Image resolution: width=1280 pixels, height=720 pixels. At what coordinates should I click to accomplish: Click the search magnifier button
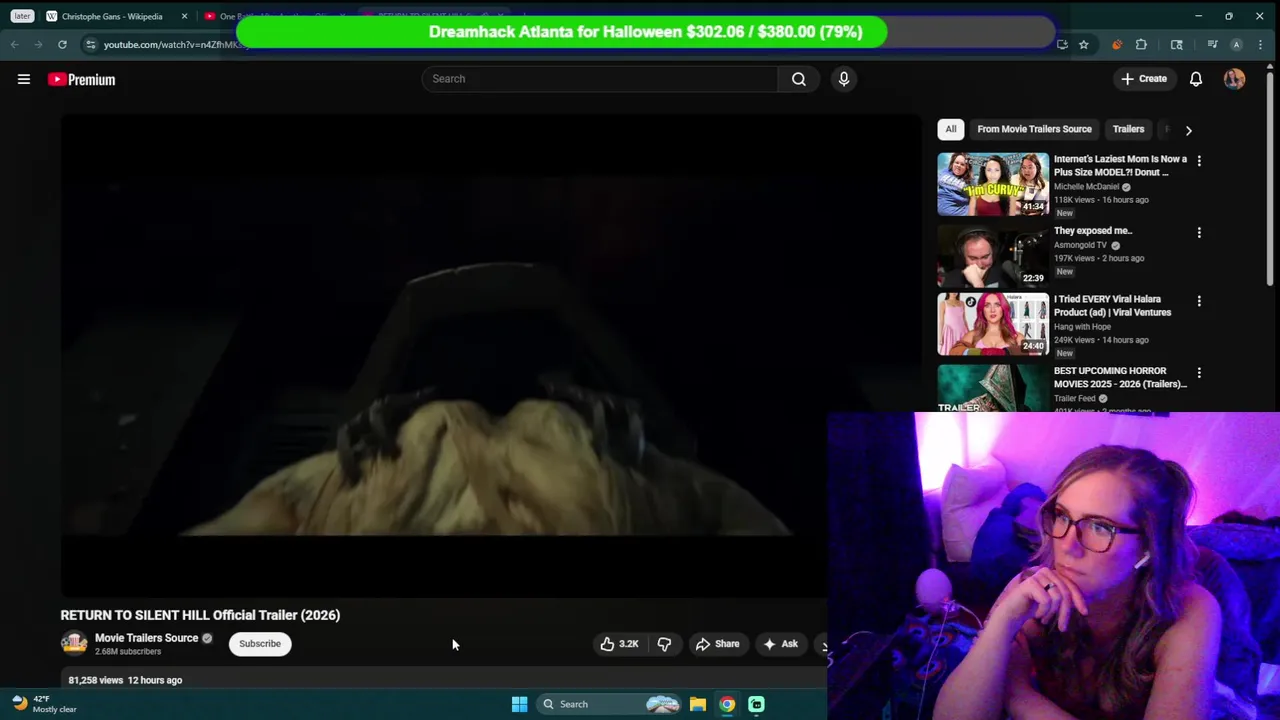[799, 79]
